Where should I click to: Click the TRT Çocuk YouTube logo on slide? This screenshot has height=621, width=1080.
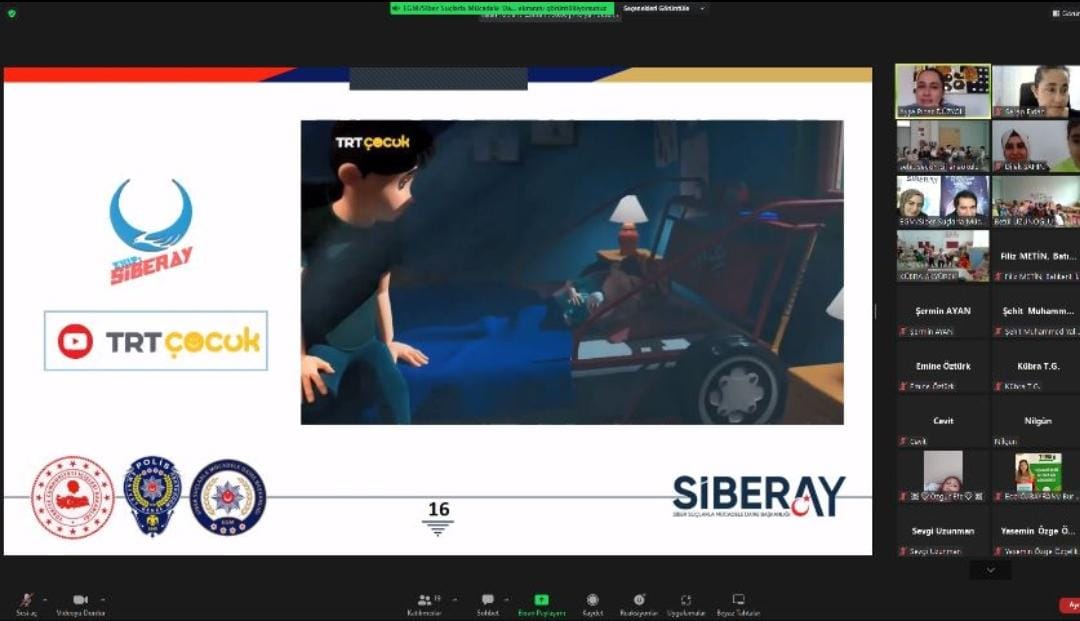click(x=156, y=341)
